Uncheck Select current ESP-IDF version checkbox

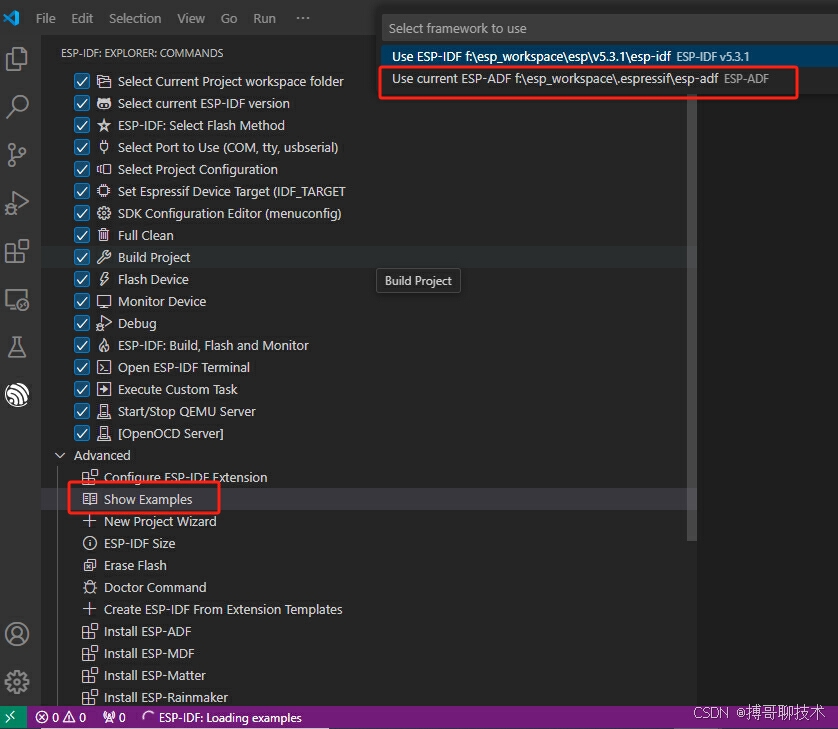(x=82, y=103)
